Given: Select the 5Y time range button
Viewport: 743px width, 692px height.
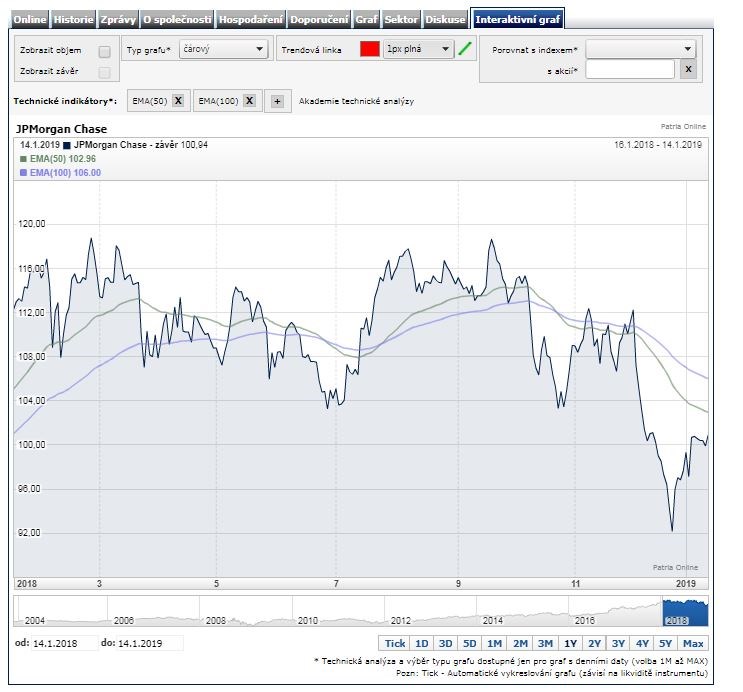Looking at the screenshot, I should pyautogui.click(x=667, y=643).
